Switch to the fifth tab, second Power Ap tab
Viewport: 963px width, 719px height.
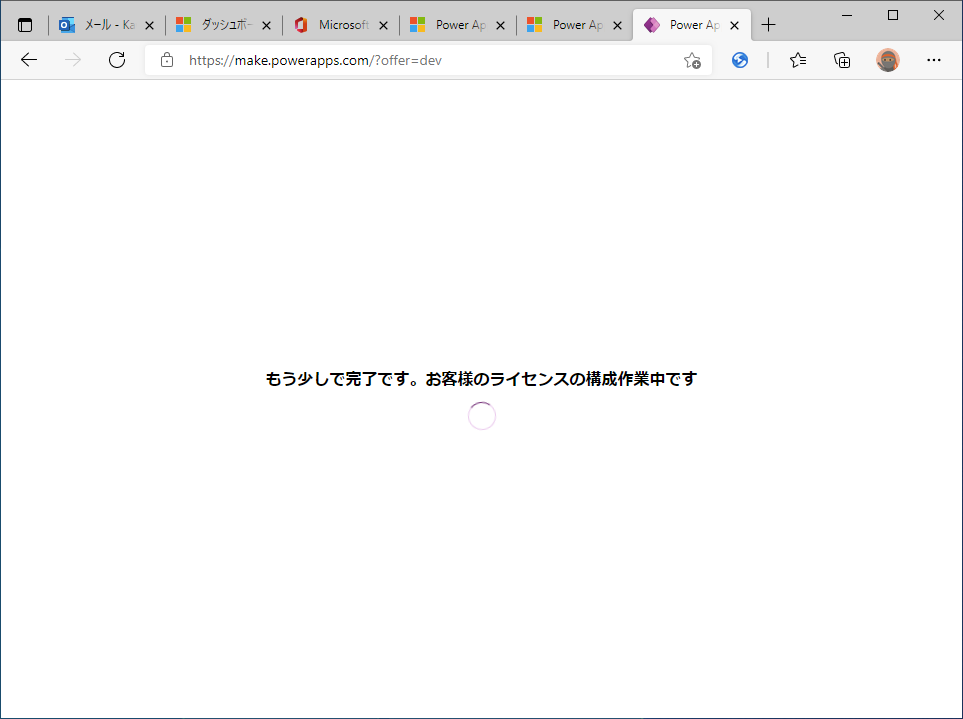click(x=575, y=25)
